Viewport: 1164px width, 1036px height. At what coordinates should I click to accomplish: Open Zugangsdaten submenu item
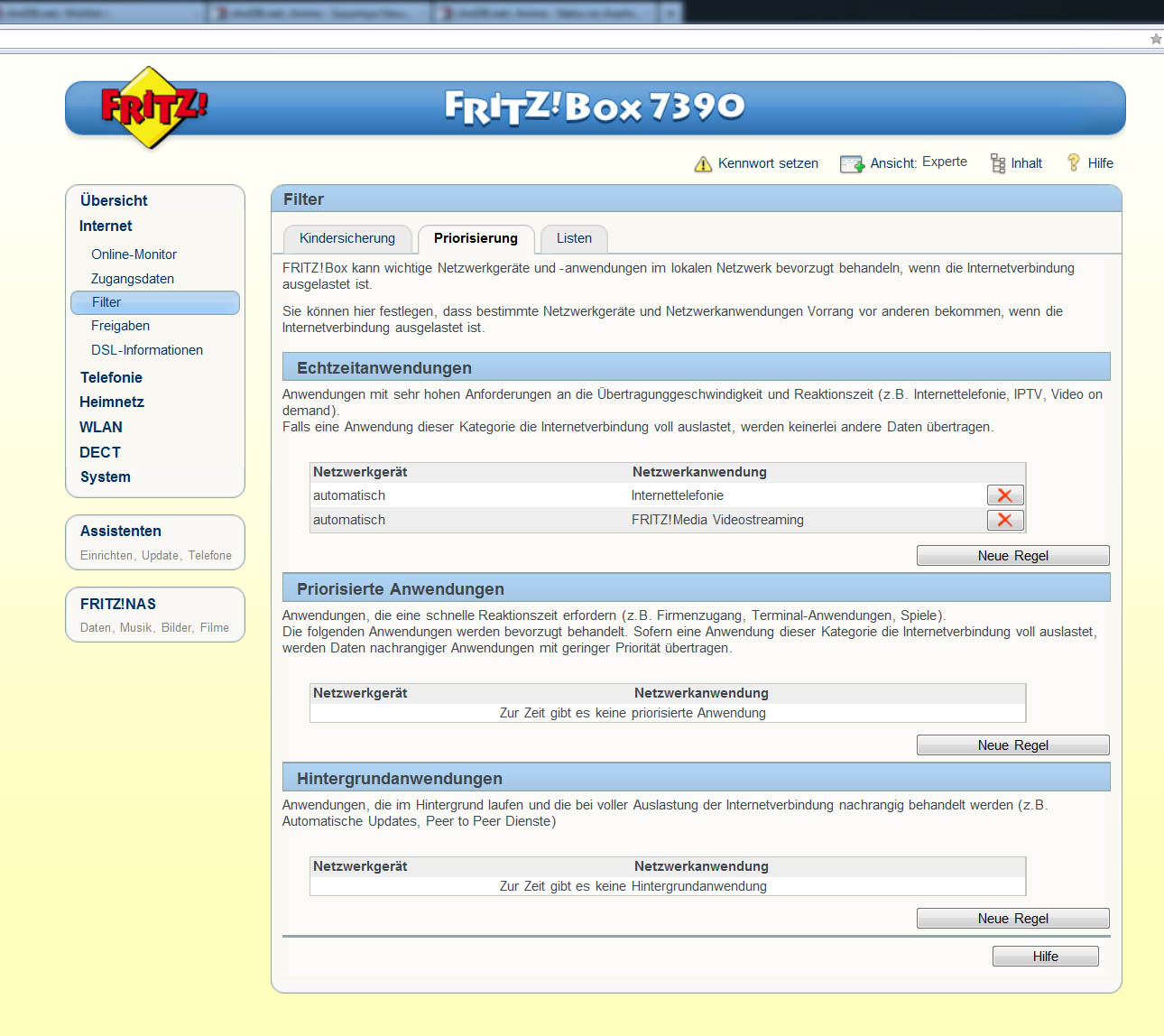pyautogui.click(x=133, y=279)
